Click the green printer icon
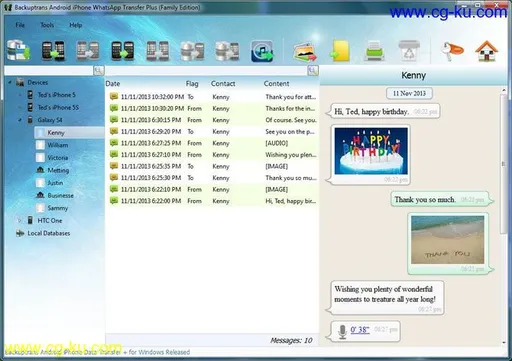Image resolution: width=512 pixels, height=361 pixels. (374, 51)
